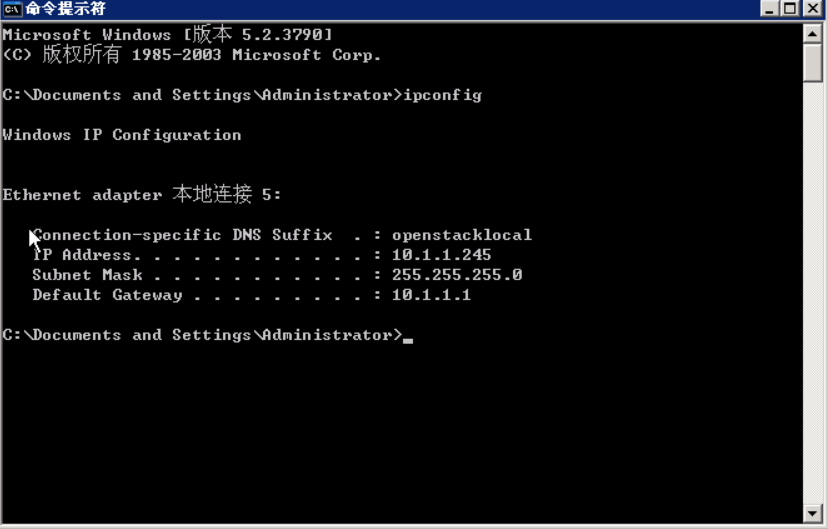828x529 pixels.
Task: Click the subnet mask 255.255.255.0 value
Action: (x=457, y=275)
